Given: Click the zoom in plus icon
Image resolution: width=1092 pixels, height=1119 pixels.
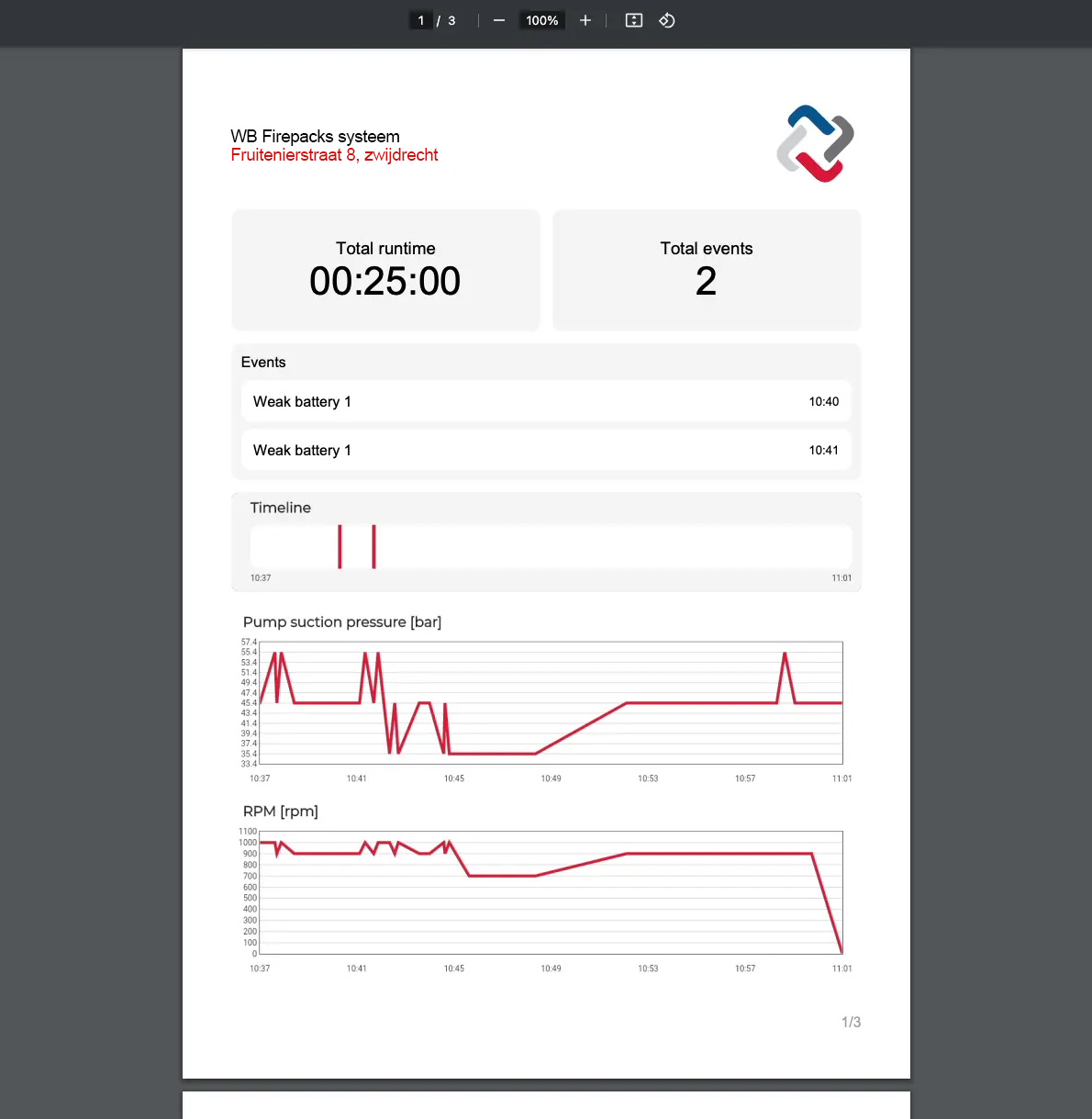Looking at the screenshot, I should coord(585,20).
